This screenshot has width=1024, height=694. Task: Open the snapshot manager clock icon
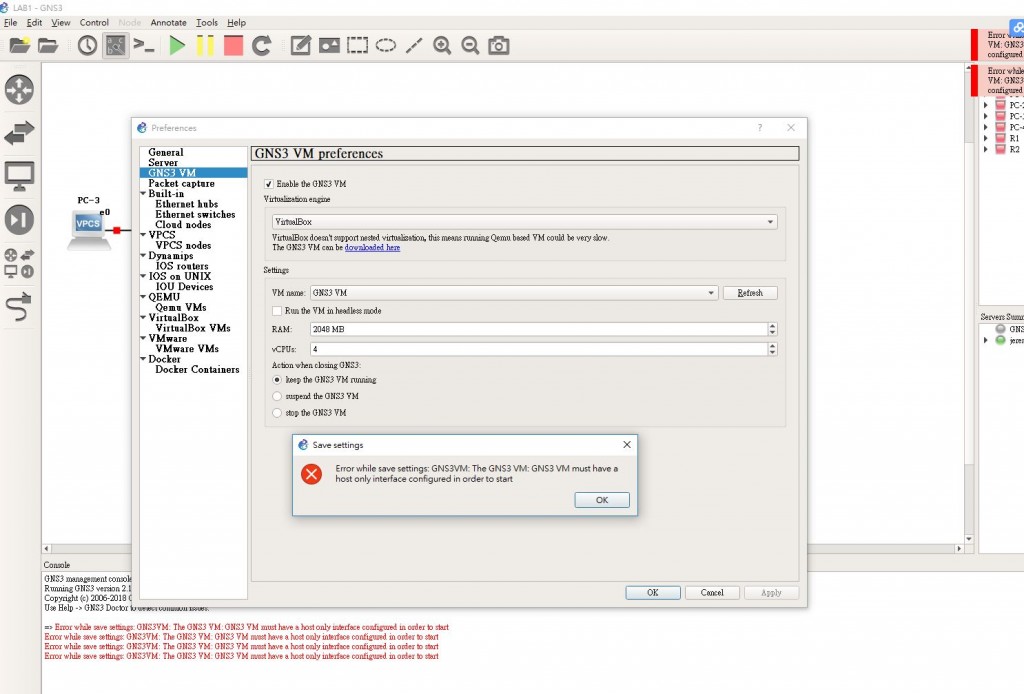coord(87,46)
